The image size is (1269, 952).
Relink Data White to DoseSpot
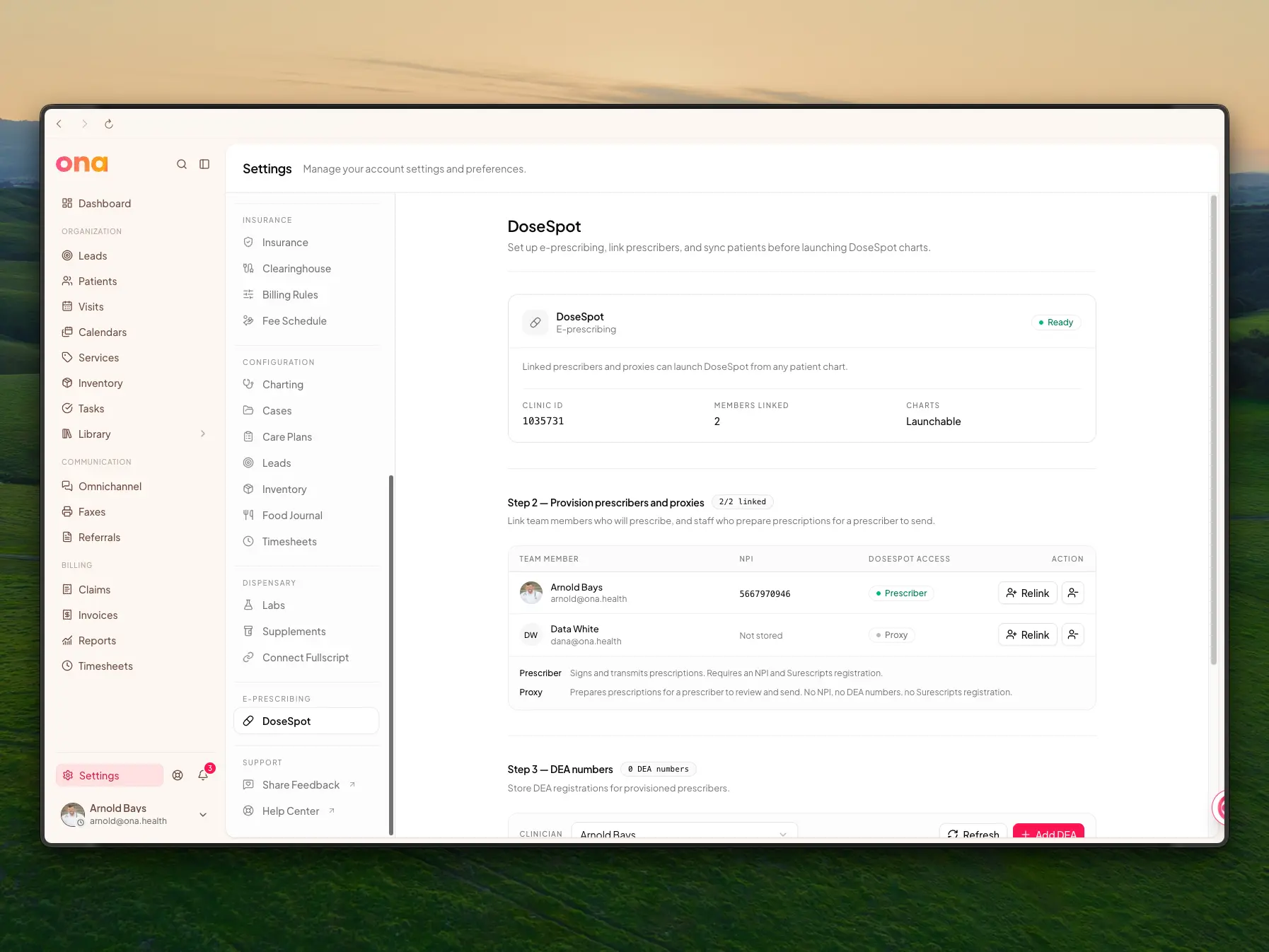1028,634
